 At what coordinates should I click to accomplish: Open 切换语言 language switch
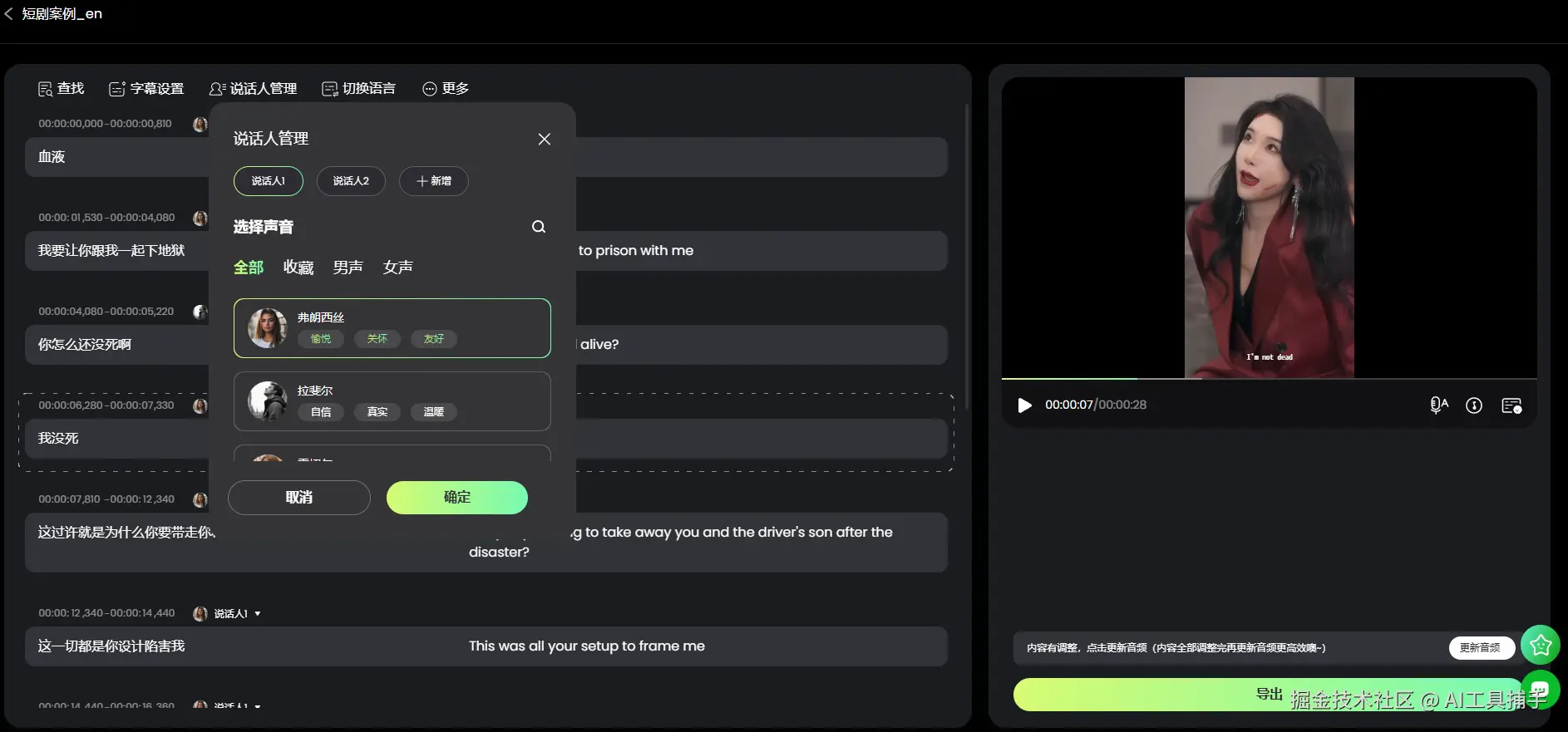(358, 88)
